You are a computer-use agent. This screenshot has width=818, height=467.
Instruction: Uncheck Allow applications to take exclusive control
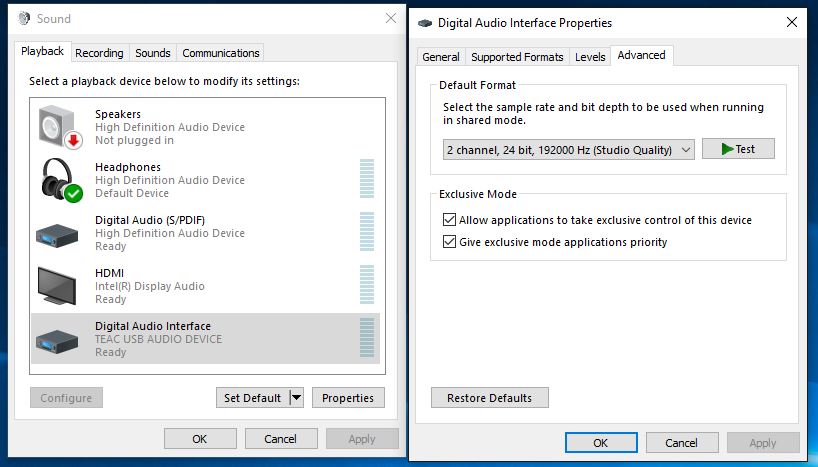(x=449, y=220)
